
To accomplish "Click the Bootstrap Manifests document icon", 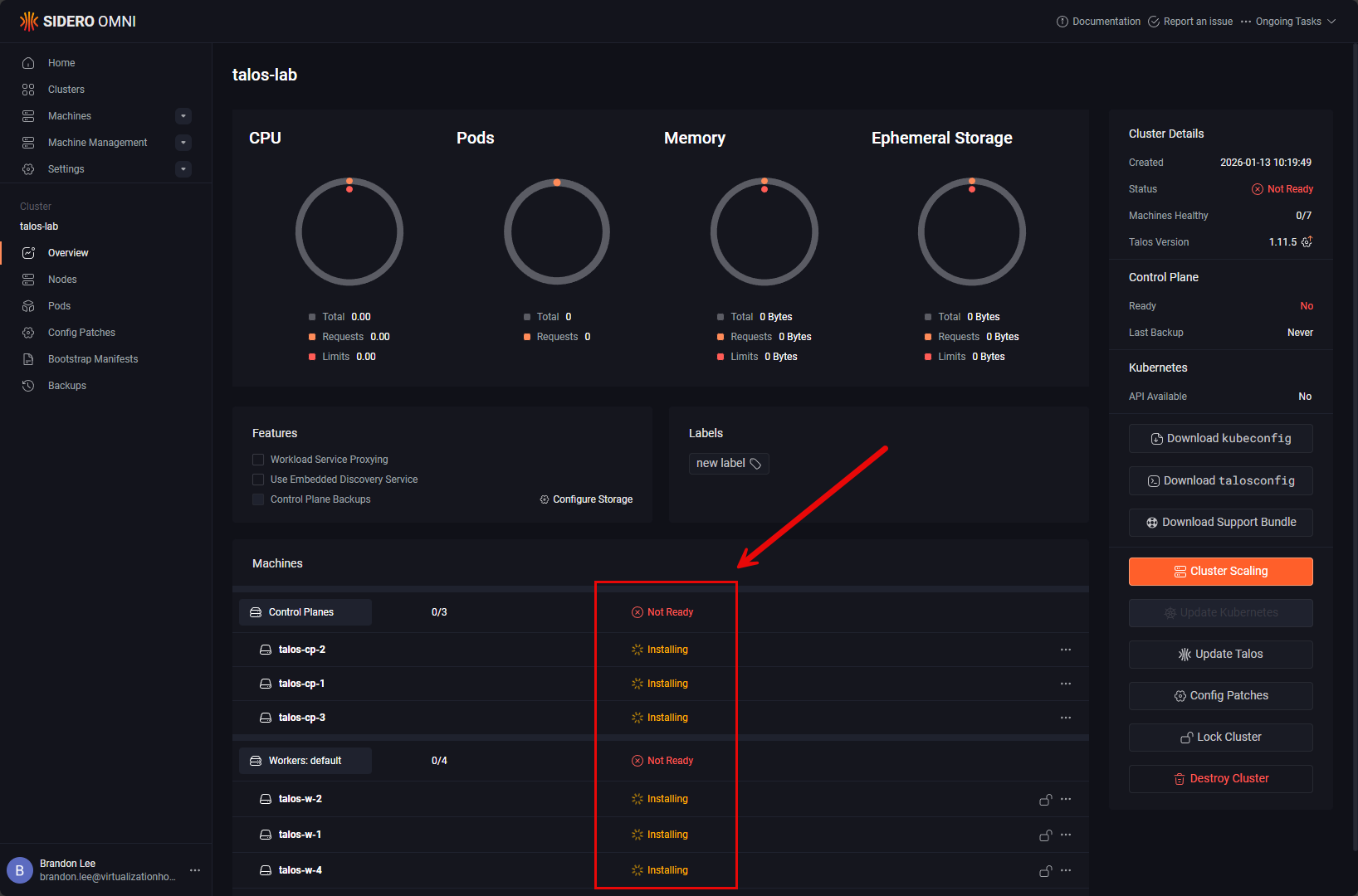I will pos(28,359).
